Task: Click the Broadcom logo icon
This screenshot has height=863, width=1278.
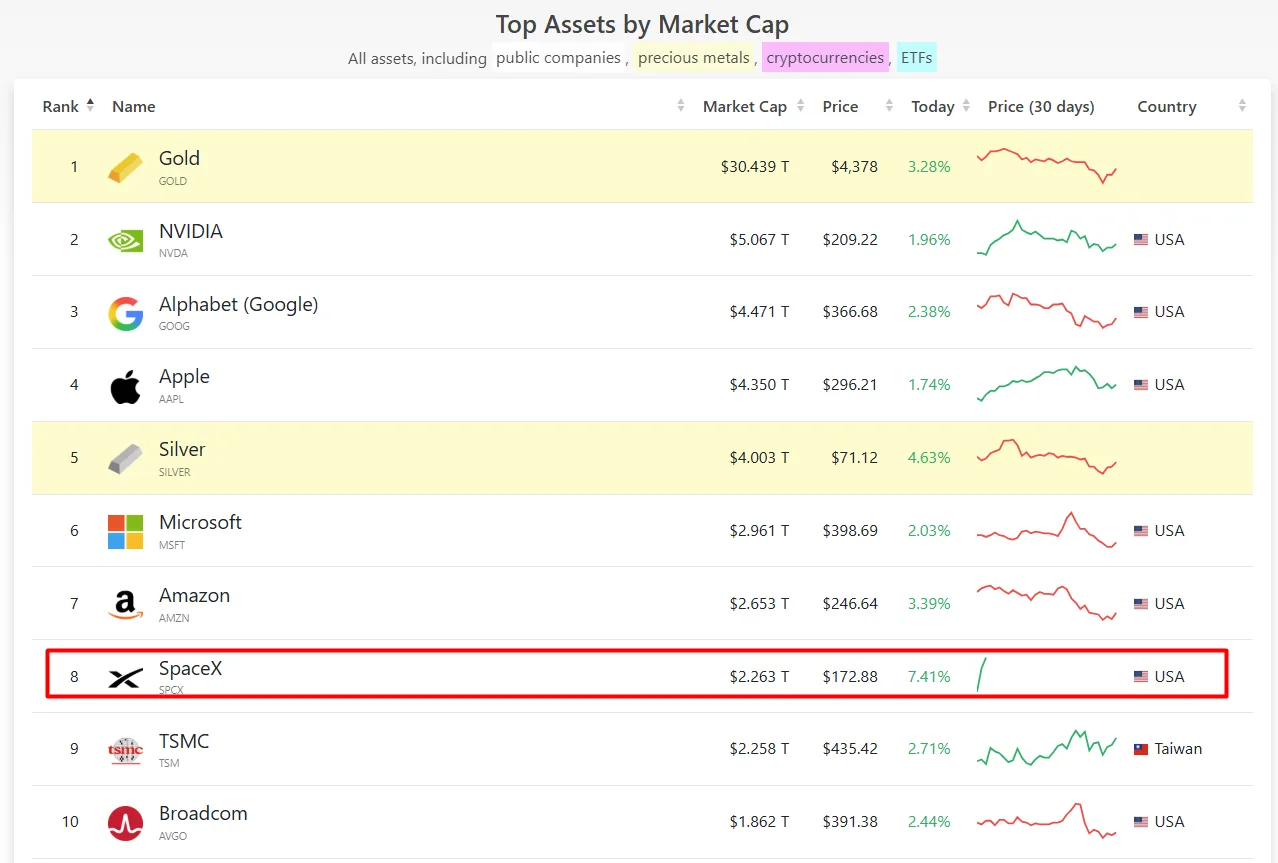Action: point(125,823)
